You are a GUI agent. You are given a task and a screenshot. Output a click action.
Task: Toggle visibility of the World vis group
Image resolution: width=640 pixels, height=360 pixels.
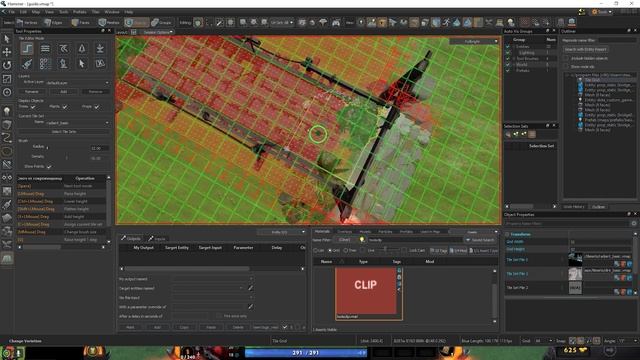coord(508,64)
